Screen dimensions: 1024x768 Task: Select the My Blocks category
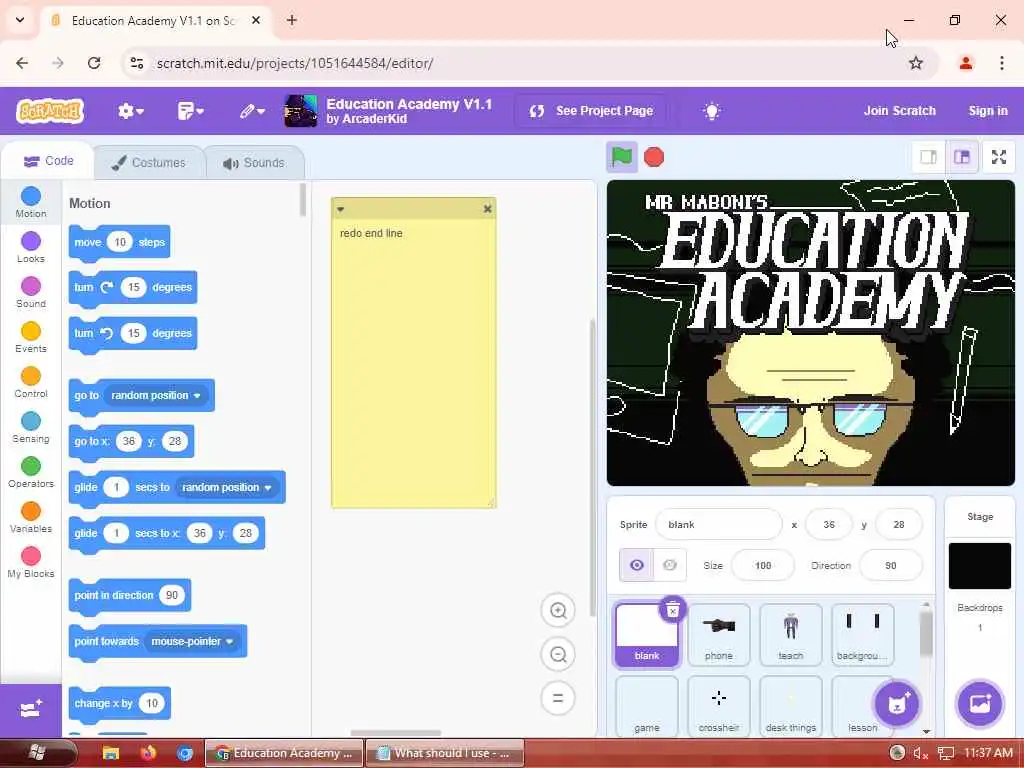pyautogui.click(x=31, y=563)
